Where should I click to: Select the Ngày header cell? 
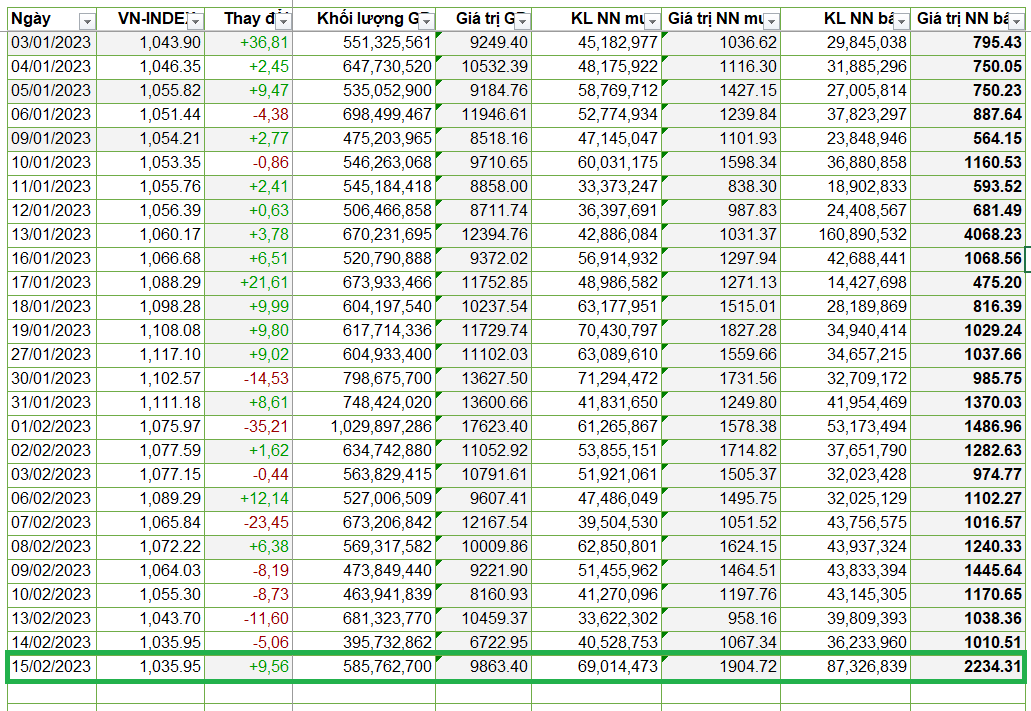coord(52,19)
